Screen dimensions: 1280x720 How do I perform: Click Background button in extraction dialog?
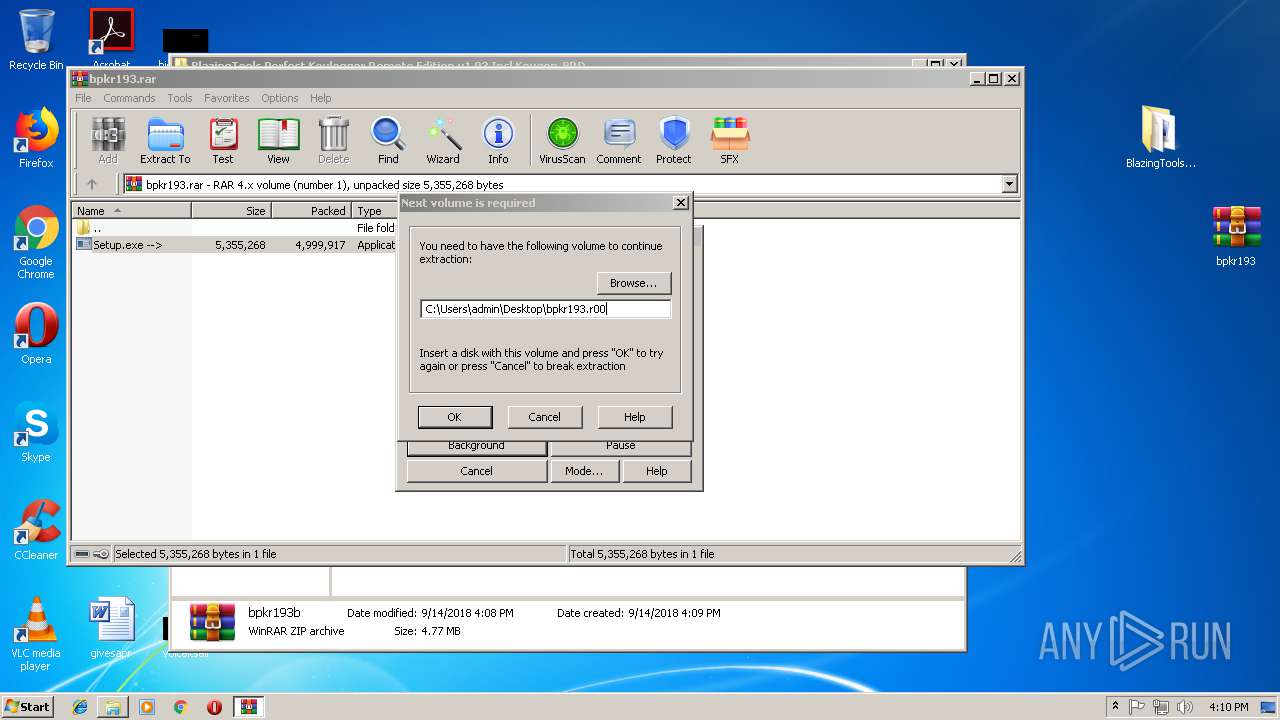pyautogui.click(x=476, y=446)
